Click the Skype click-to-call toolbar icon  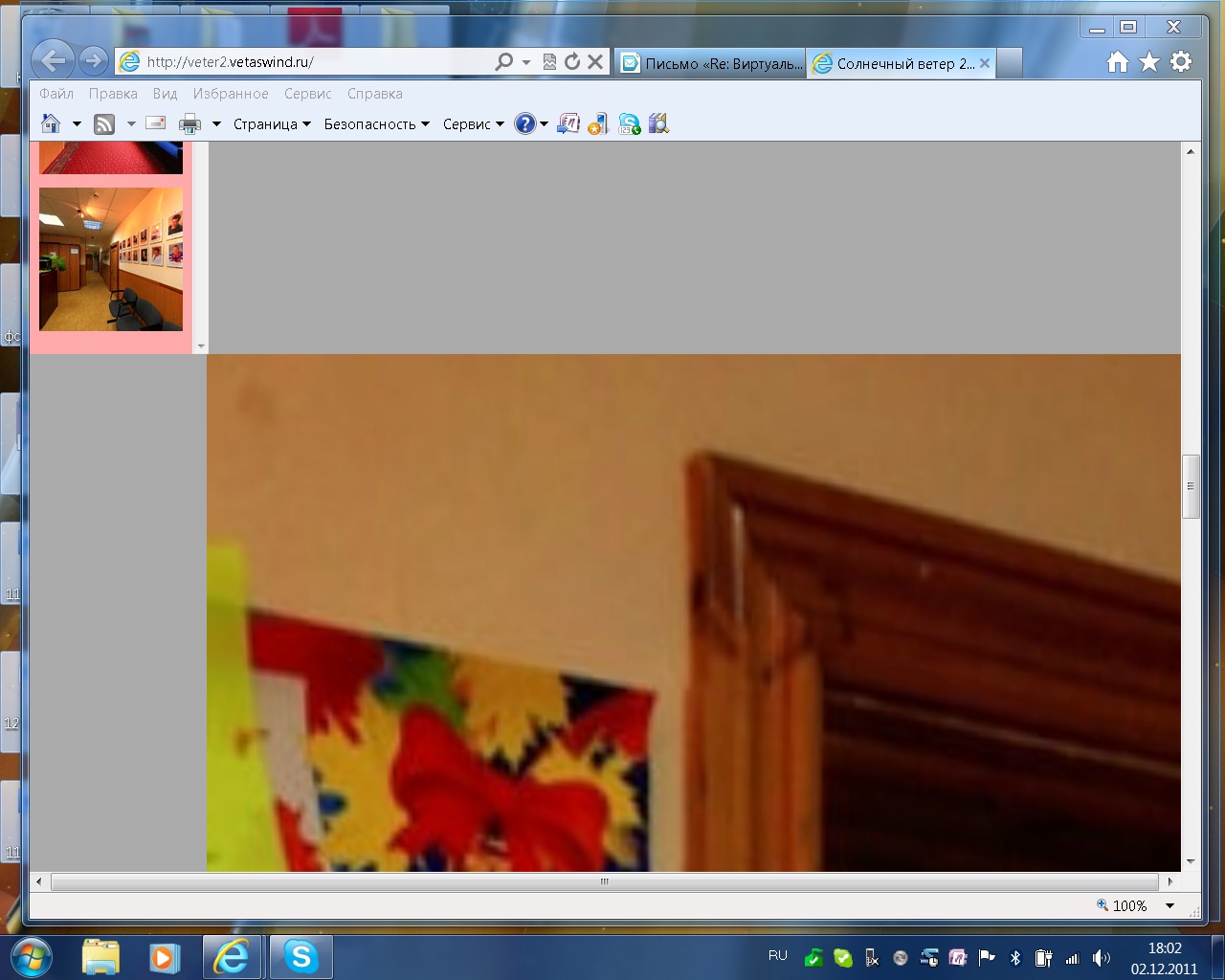click(x=629, y=123)
